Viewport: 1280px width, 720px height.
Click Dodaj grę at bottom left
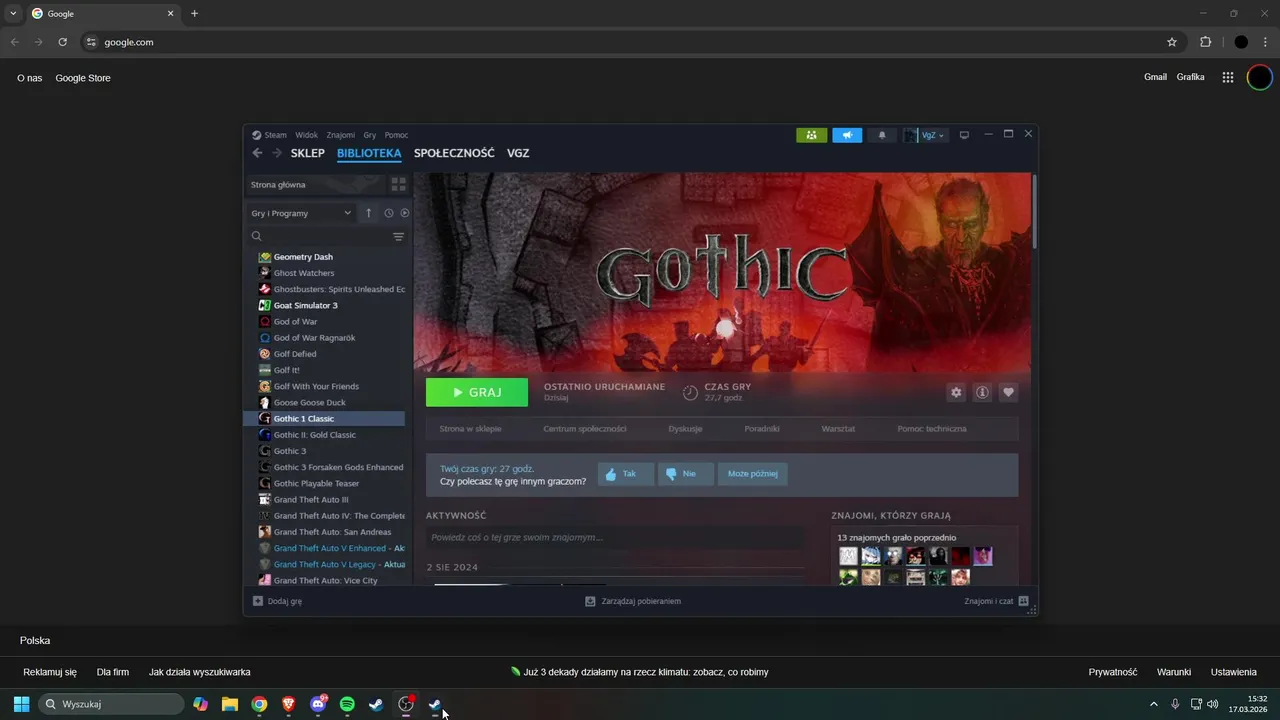point(277,601)
